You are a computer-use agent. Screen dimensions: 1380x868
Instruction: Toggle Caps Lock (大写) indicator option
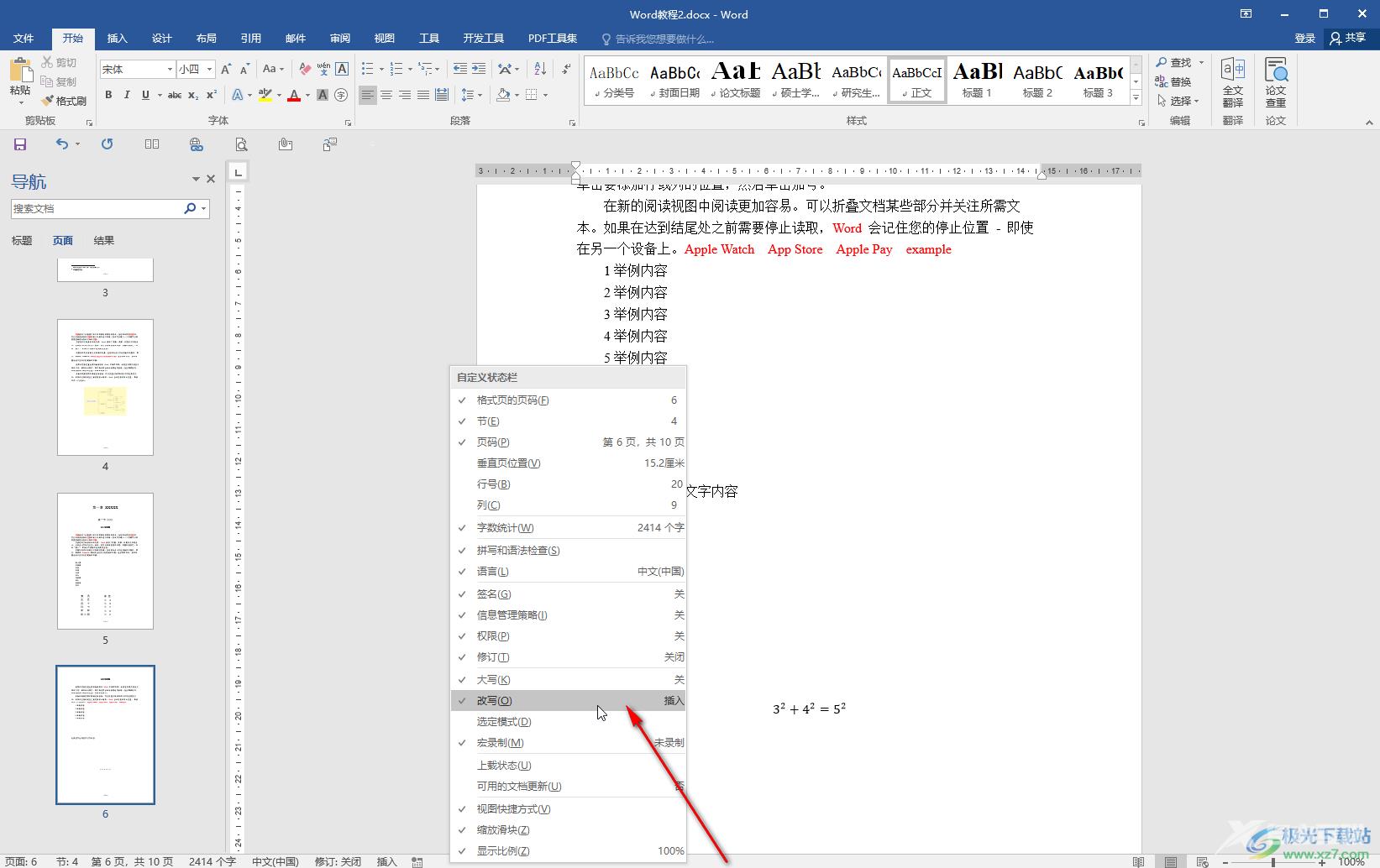click(569, 680)
